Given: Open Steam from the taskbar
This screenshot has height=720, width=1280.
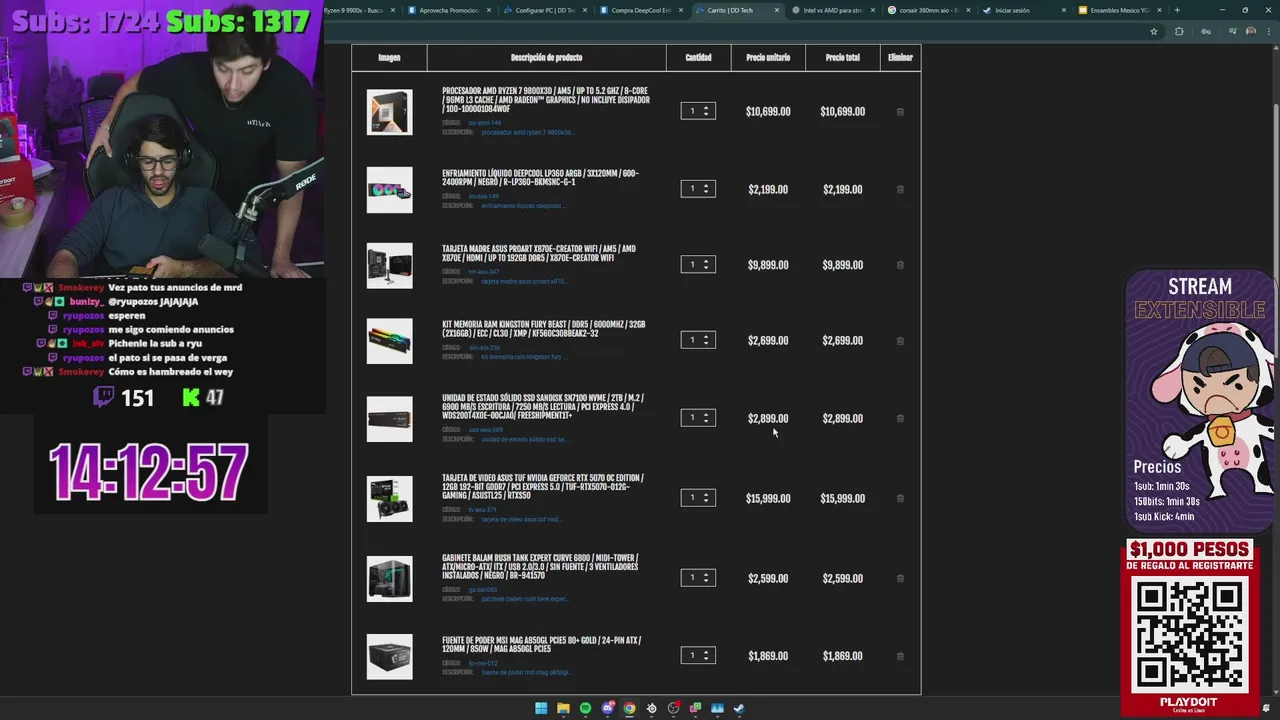Looking at the screenshot, I should [739, 708].
